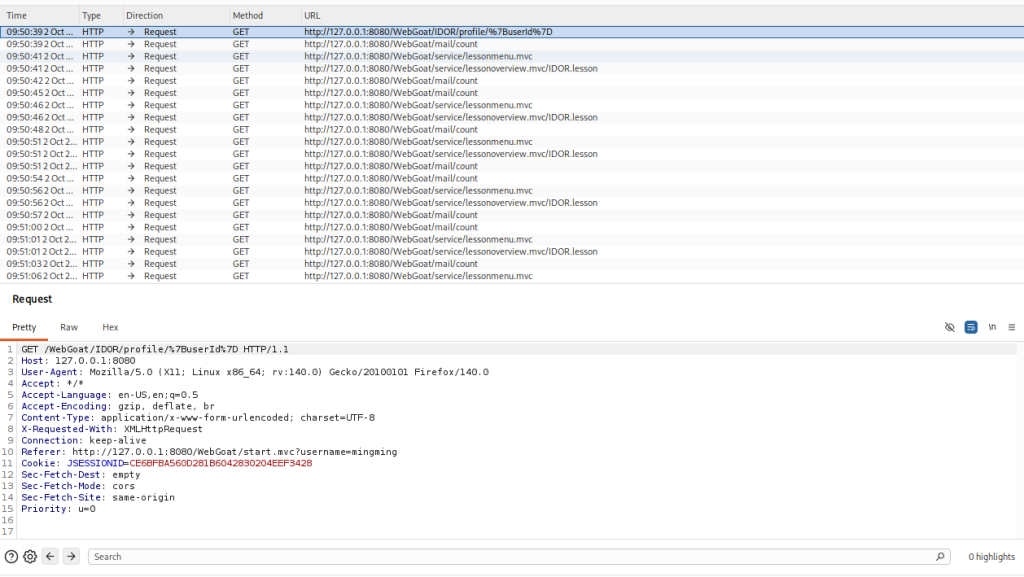The height and width of the screenshot is (577, 1024).
Task: Click the Host header line 127.0.0.1:8080
Action: click(x=78, y=361)
